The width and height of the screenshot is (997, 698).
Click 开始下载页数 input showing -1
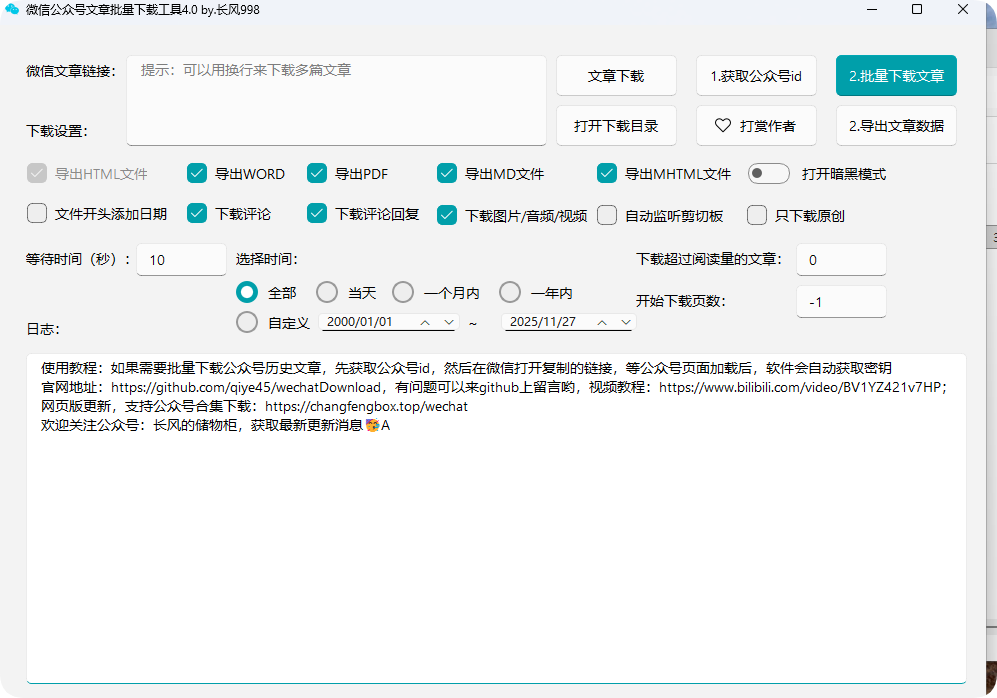coord(841,302)
